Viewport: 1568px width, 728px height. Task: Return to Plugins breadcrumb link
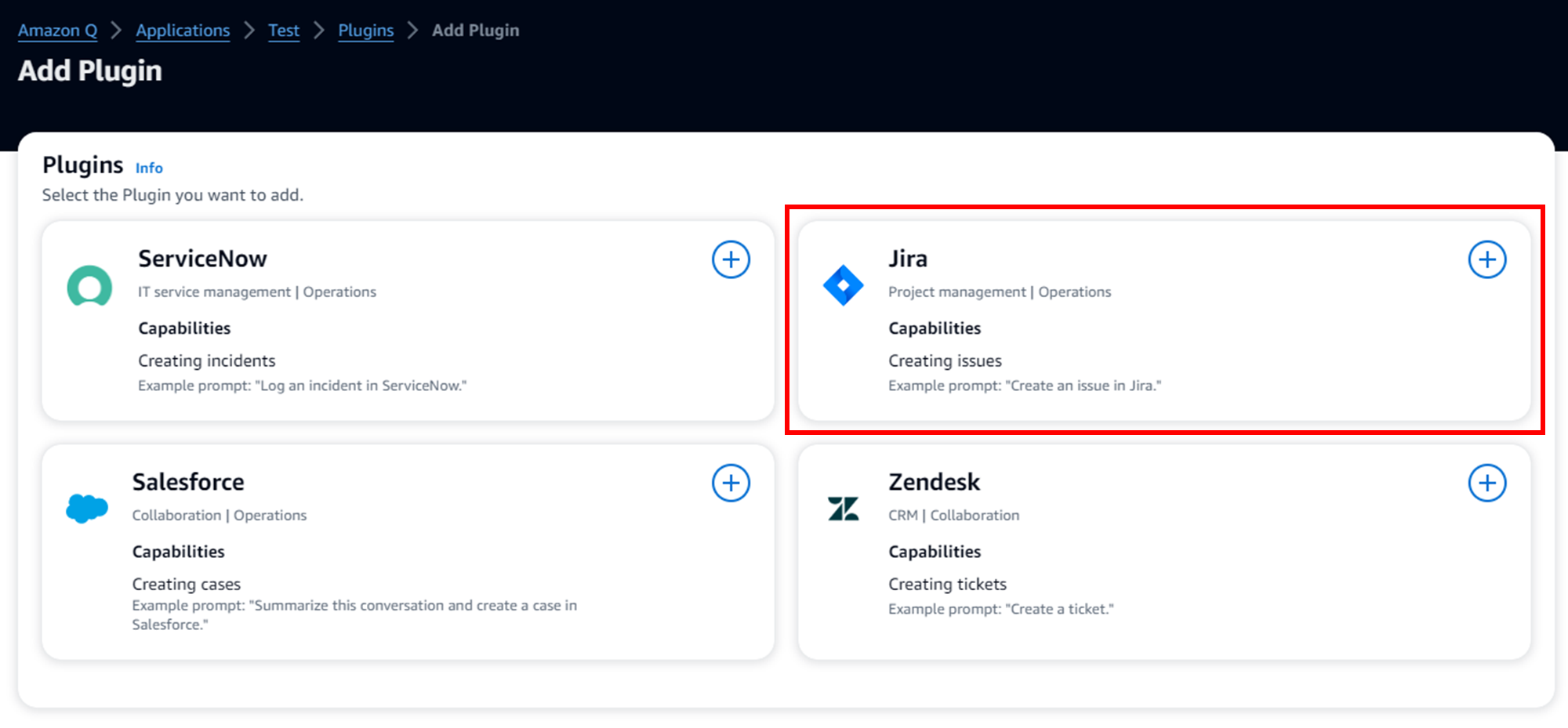366,31
